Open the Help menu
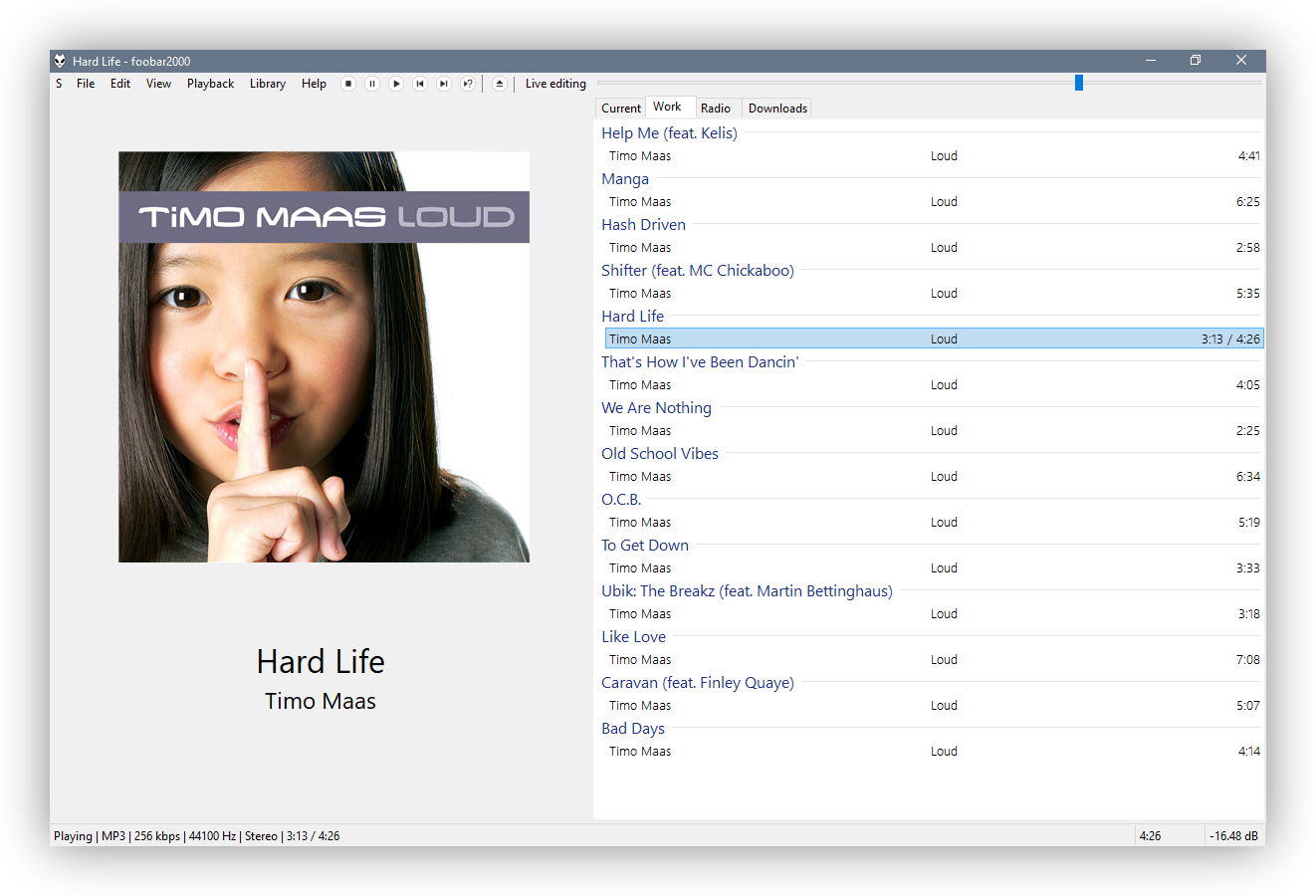The image size is (1316, 896). click(314, 84)
